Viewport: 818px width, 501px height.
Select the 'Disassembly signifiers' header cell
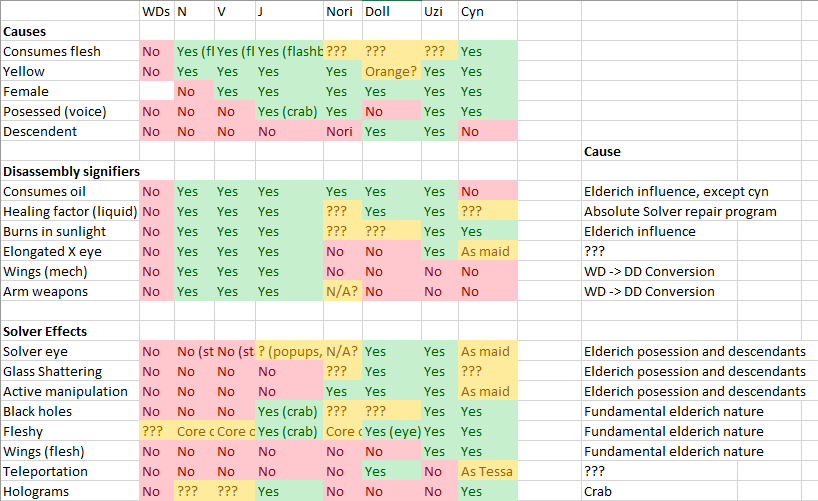(70, 171)
